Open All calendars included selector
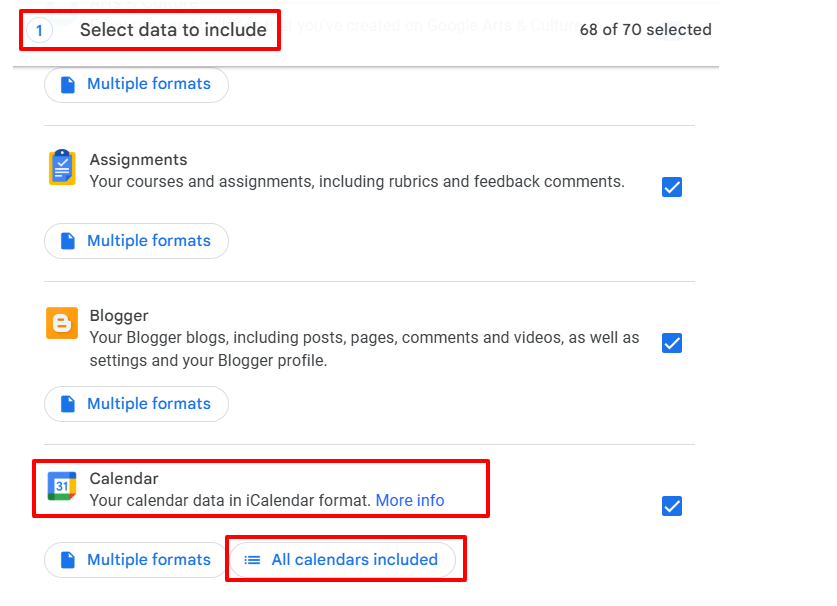Viewport: 837px width, 606px height. [345, 559]
